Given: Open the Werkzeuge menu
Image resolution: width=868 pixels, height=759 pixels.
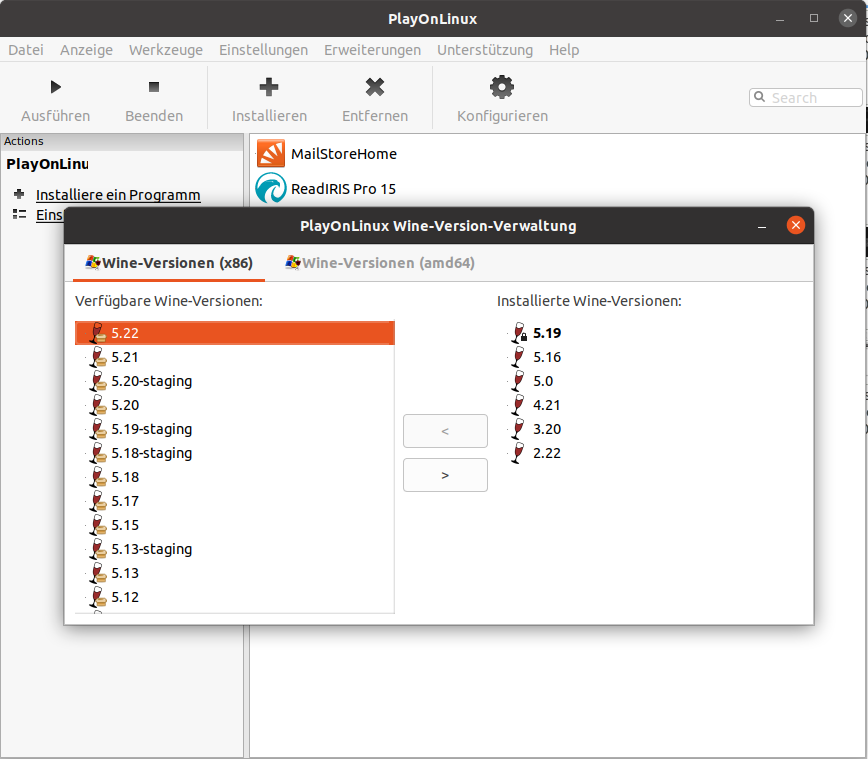Looking at the screenshot, I should (x=165, y=49).
